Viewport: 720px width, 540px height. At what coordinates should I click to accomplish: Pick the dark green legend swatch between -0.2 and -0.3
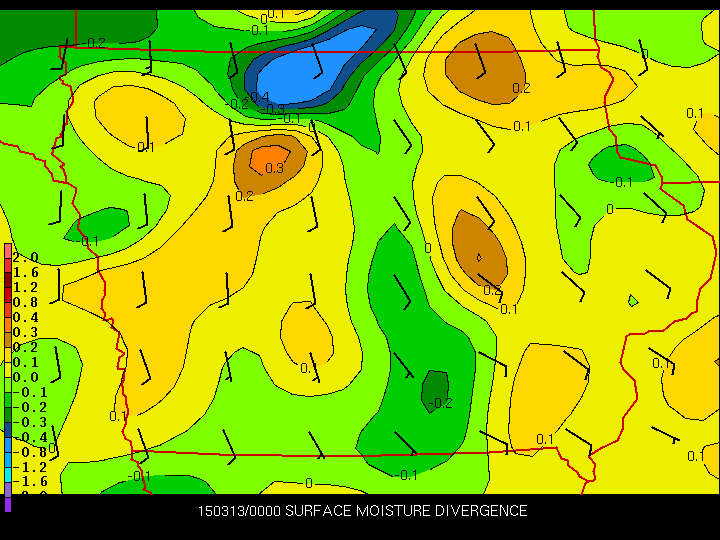8,415
